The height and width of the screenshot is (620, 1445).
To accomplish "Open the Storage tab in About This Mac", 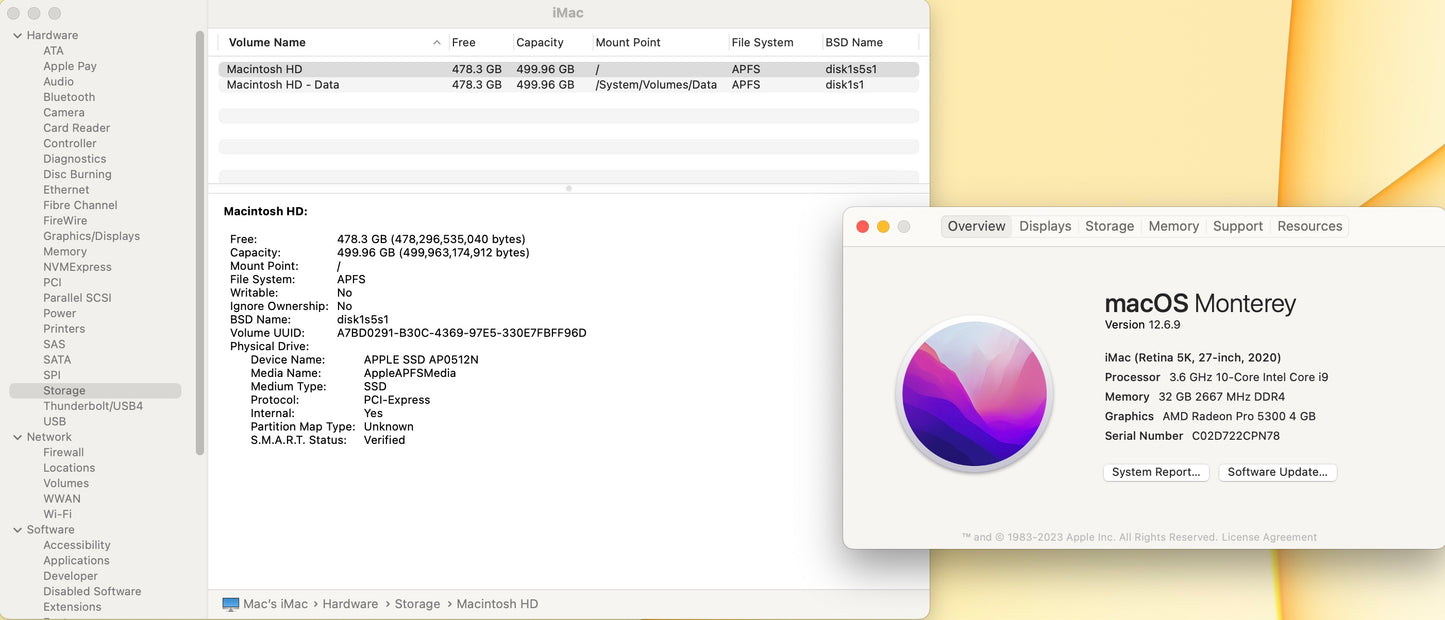I will pyautogui.click(x=1109, y=226).
